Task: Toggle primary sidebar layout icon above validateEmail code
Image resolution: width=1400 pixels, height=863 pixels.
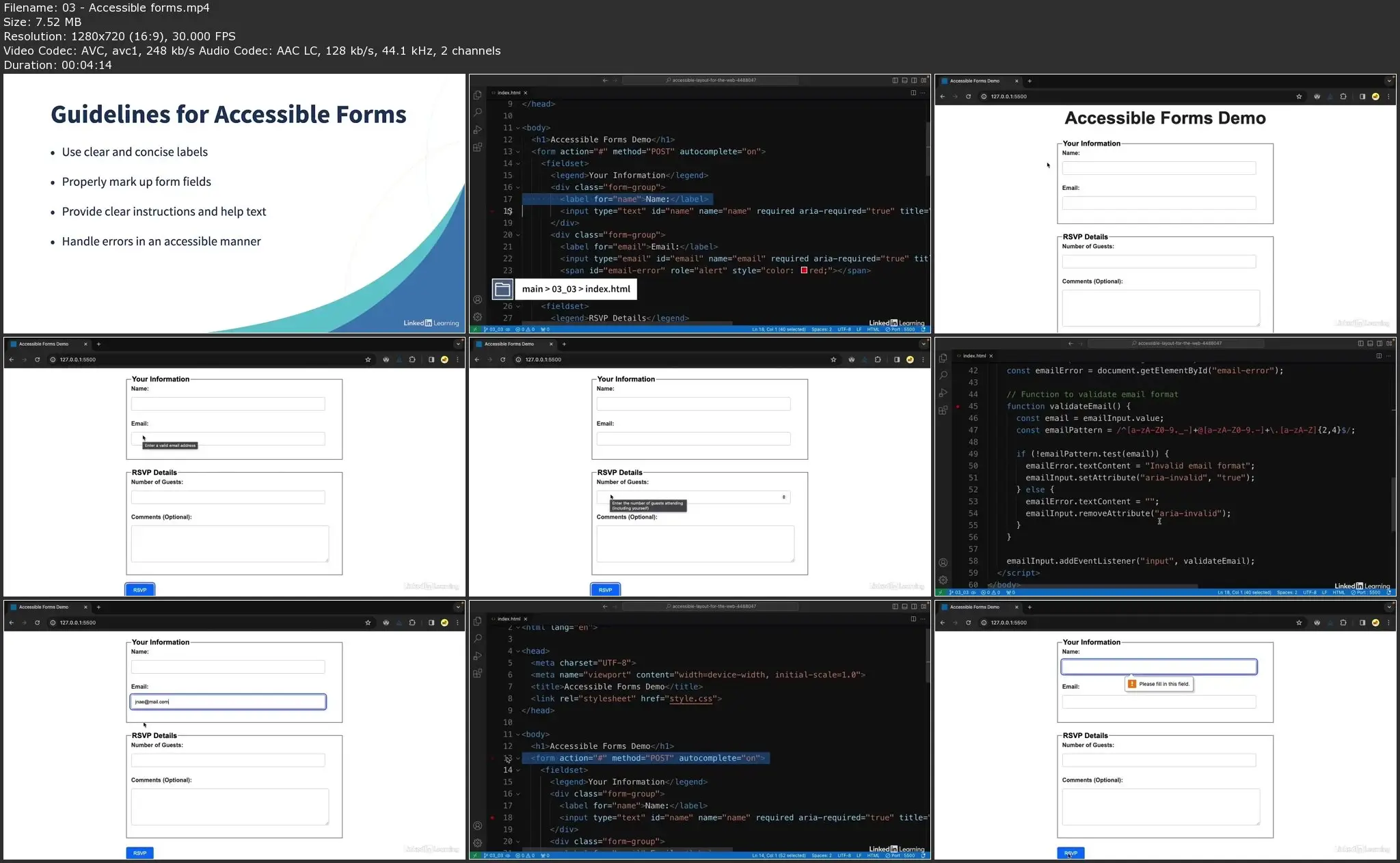Action: pyautogui.click(x=1360, y=344)
